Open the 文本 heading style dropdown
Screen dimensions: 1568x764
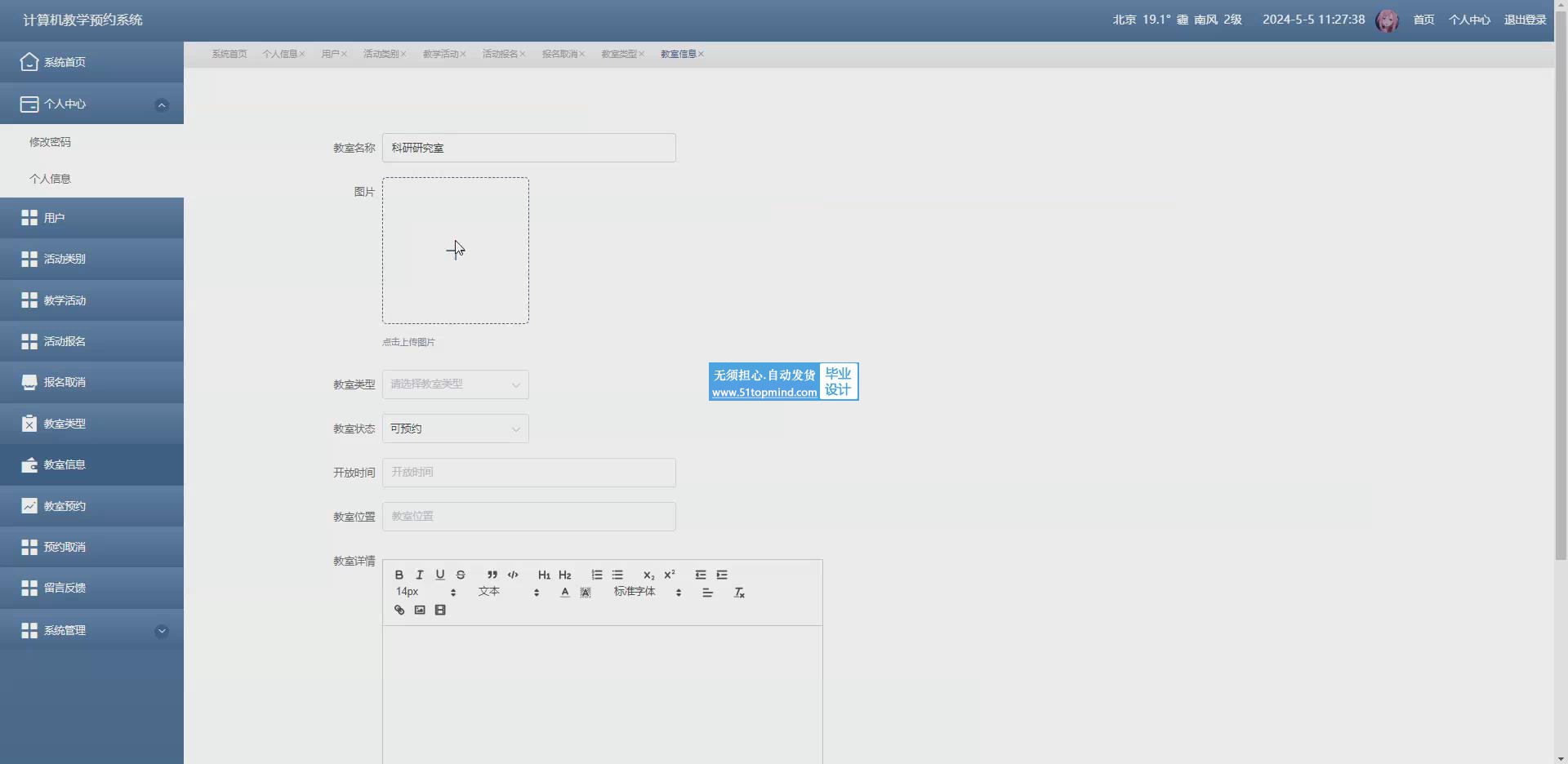[x=509, y=592]
